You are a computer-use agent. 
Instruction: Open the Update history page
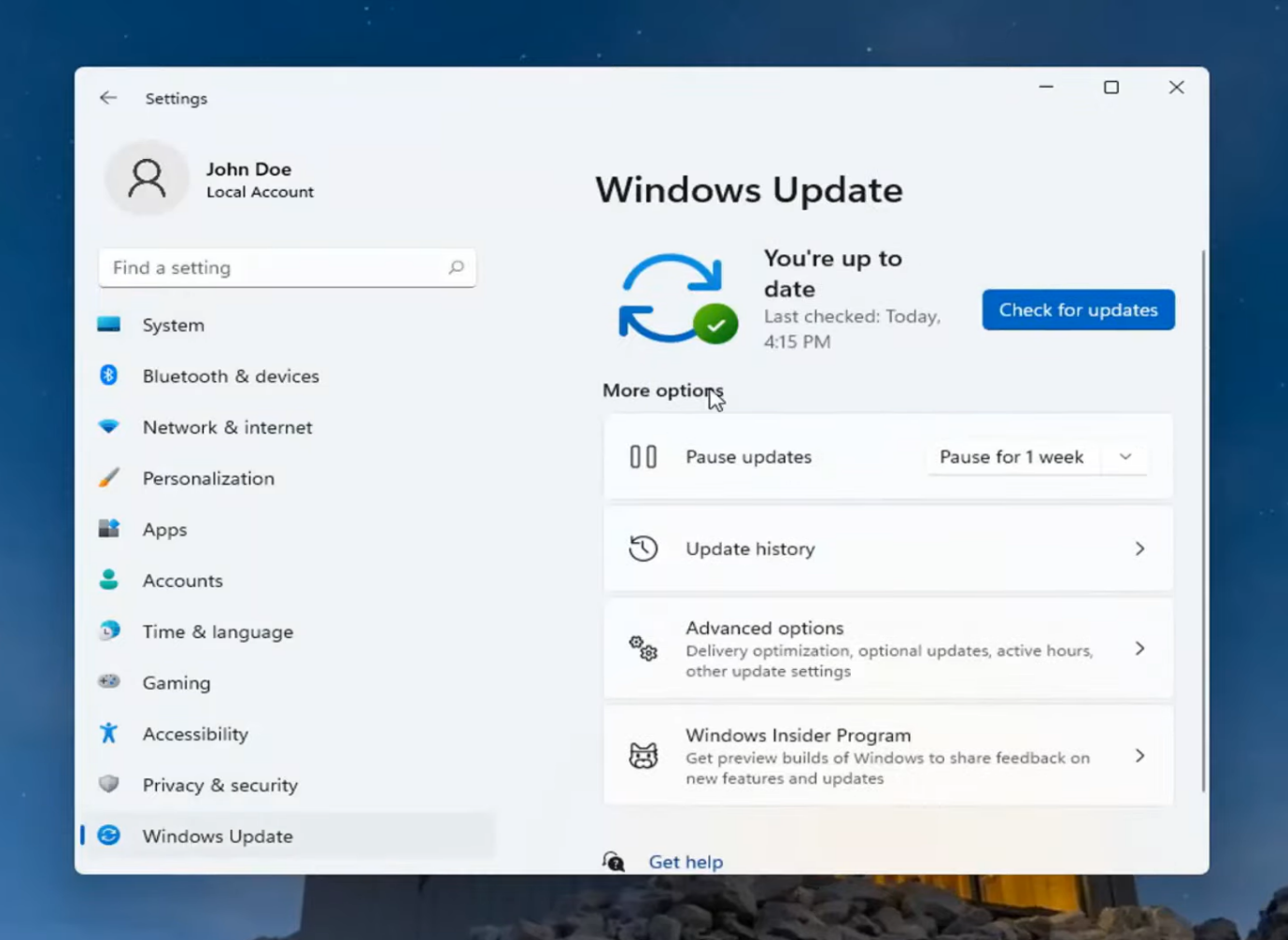click(888, 548)
